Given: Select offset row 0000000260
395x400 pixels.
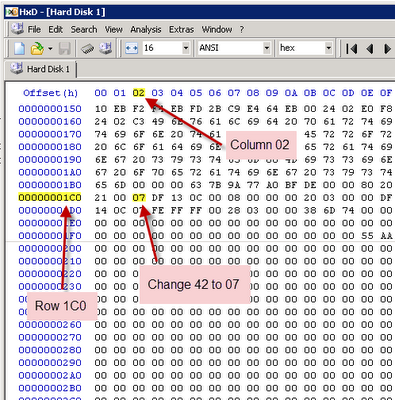Looking at the screenshot, I should click(x=50, y=325).
